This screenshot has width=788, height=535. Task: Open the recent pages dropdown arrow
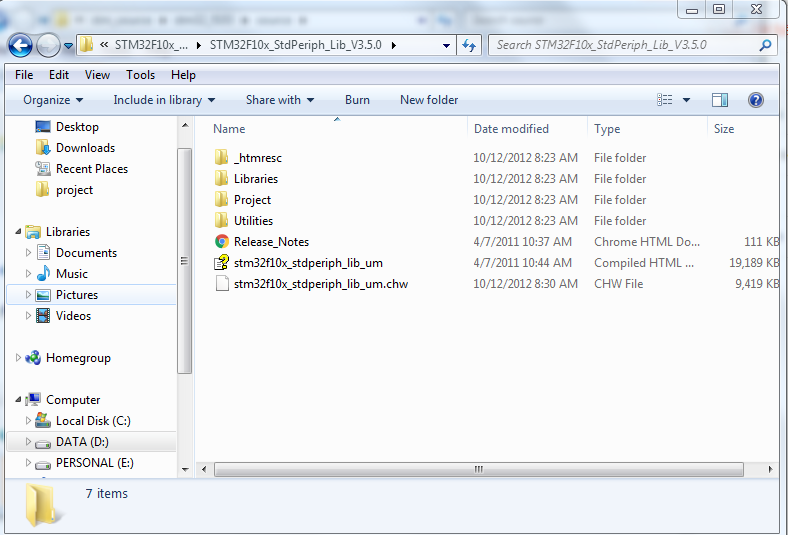tap(68, 46)
